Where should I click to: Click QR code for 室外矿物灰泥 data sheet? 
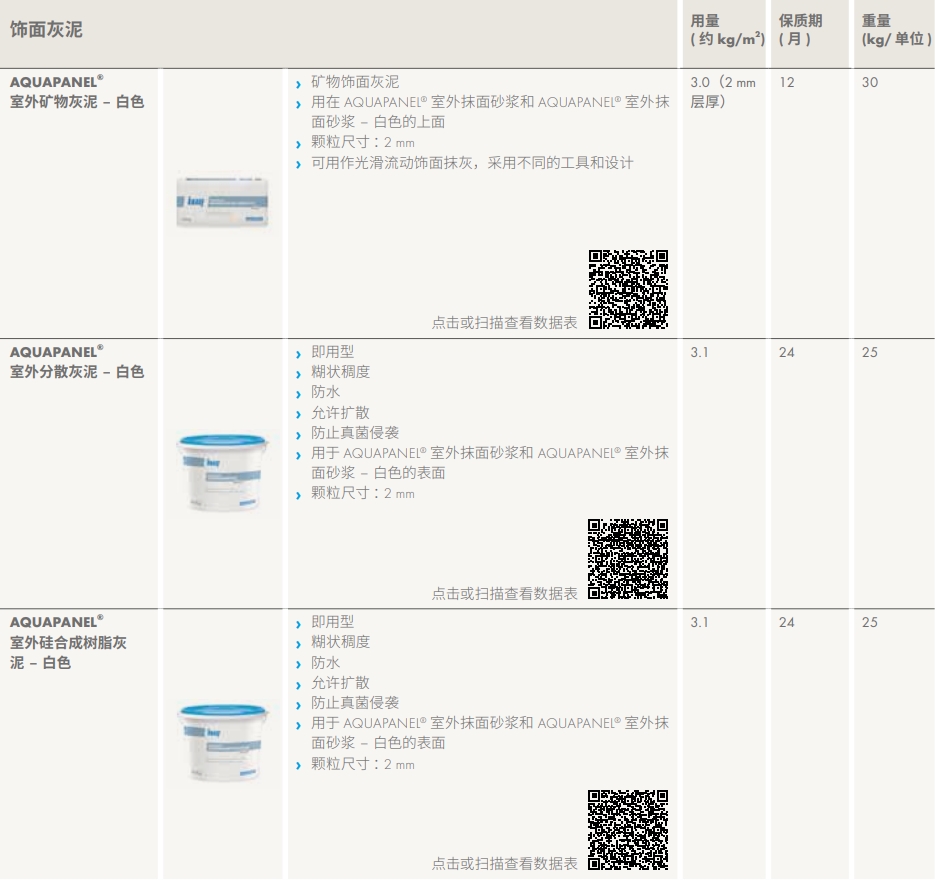[628, 289]
